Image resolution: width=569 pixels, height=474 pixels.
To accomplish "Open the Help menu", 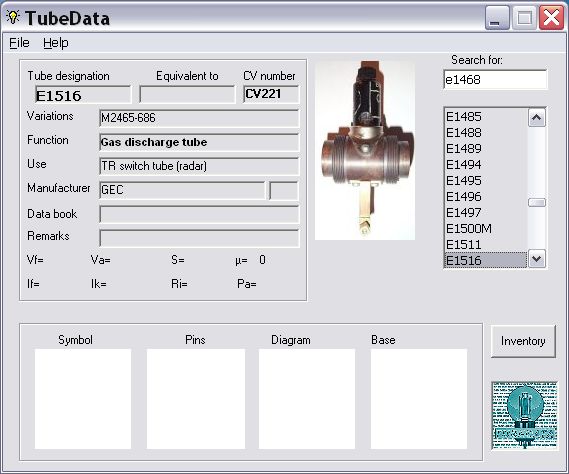I will coord(56,43).
